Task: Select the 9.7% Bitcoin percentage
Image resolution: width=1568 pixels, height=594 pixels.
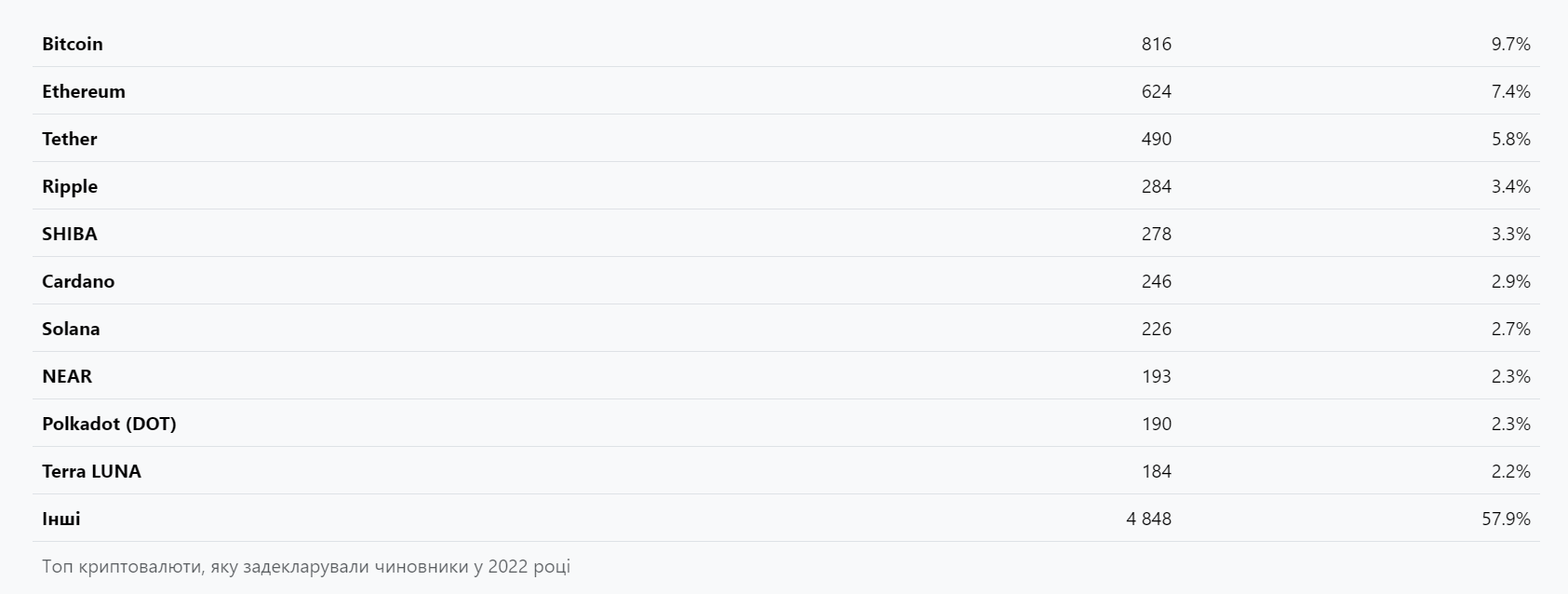Action: point(1510,44)
